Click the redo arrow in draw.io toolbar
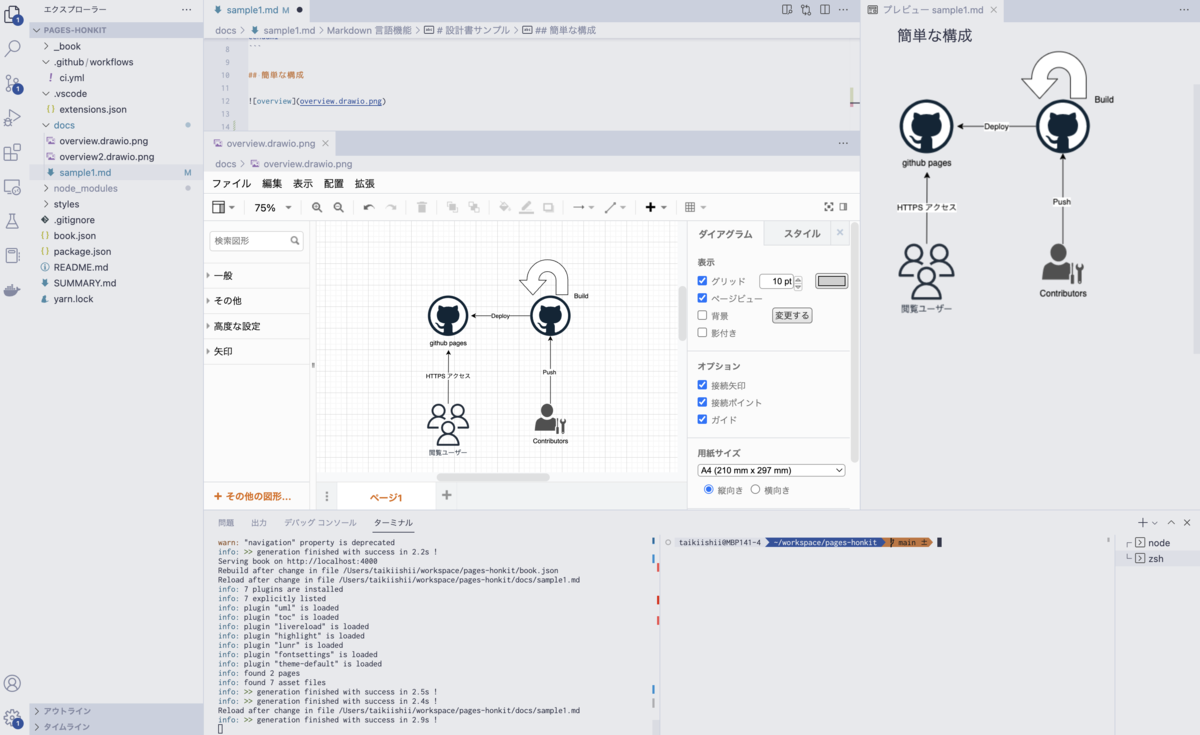1200x735 pixels. tap(391, 207)
